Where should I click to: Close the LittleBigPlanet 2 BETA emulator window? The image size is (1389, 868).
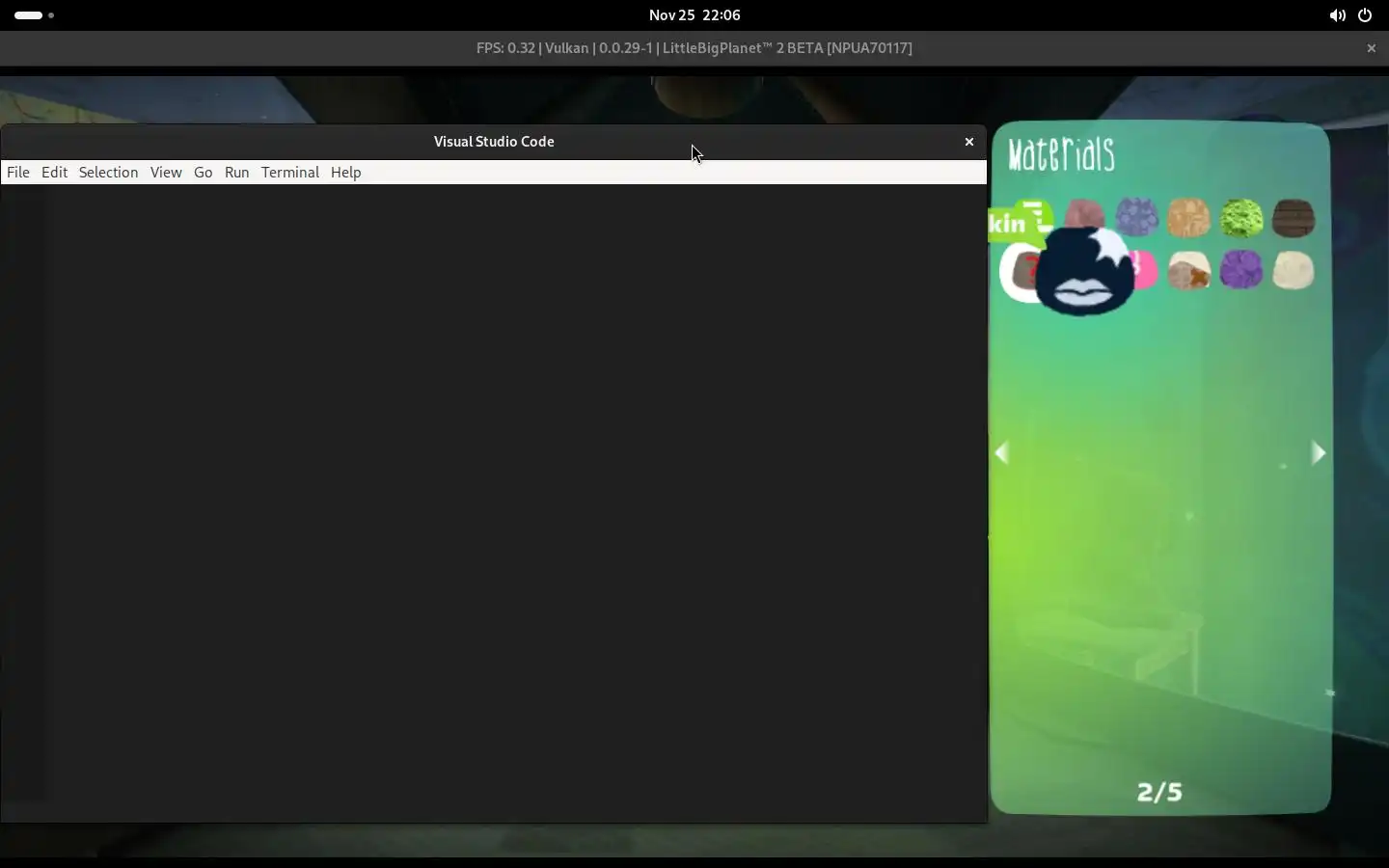[x=1371, y=48]
